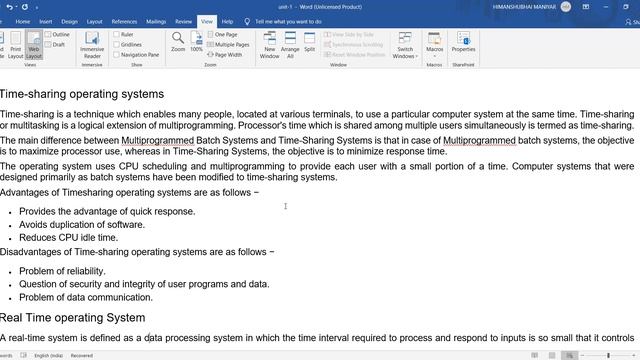Screen dimensions: 640x360
Task: Click the zoom out minus button
Action: click(582, 356)
